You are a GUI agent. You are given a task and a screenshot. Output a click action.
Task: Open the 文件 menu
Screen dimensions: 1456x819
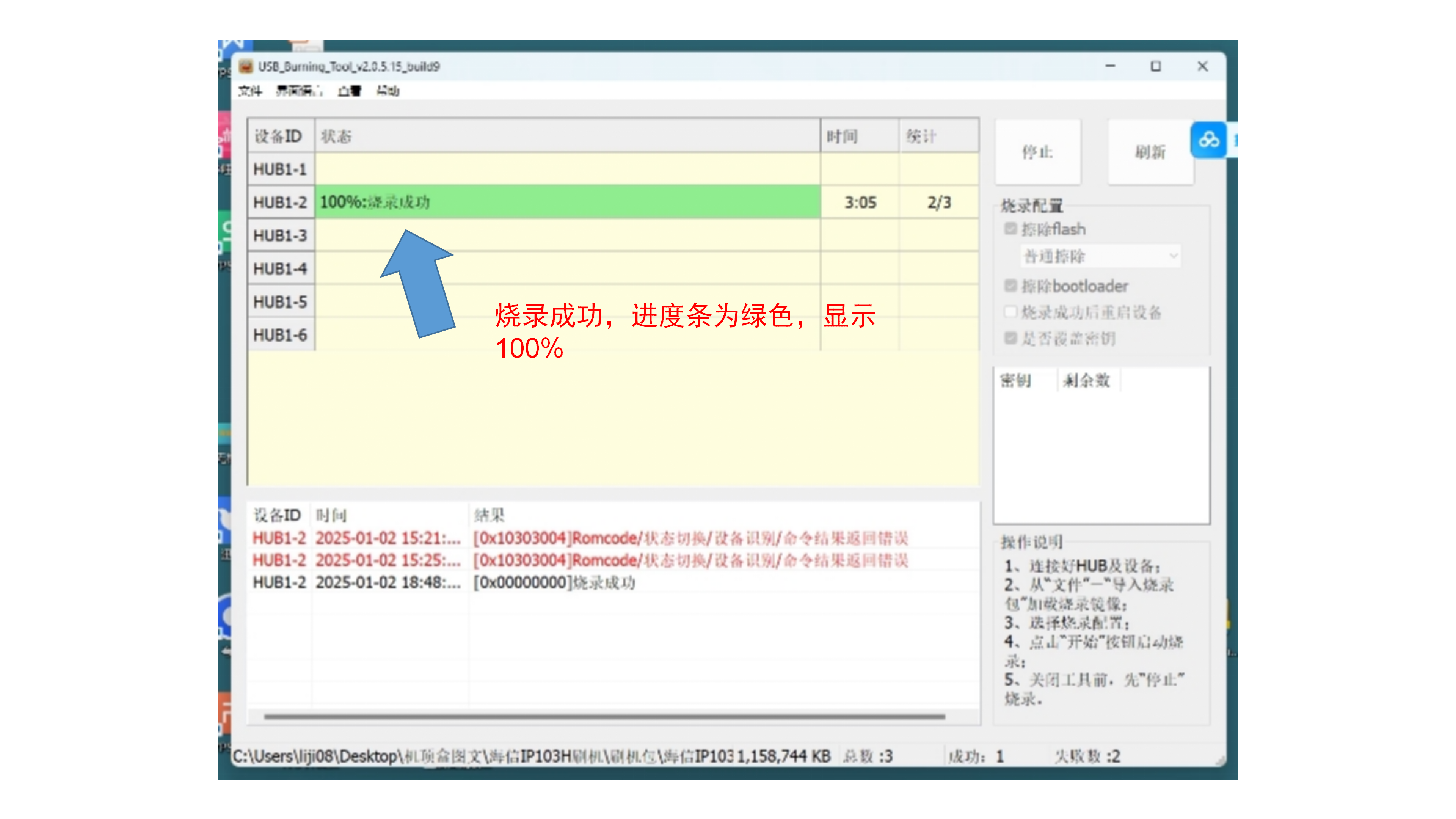pos(250,91)
